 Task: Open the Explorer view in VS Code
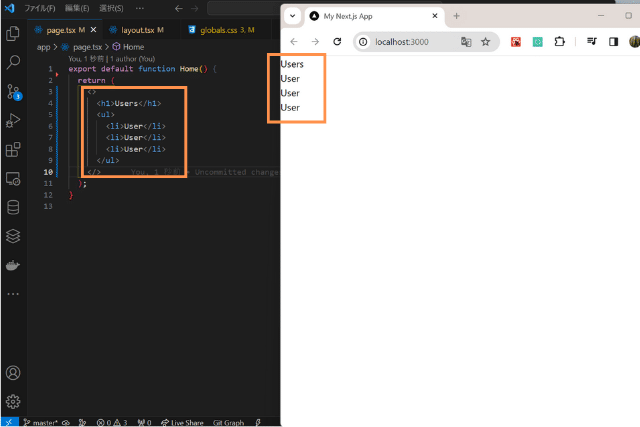click(x=13, y=33)
